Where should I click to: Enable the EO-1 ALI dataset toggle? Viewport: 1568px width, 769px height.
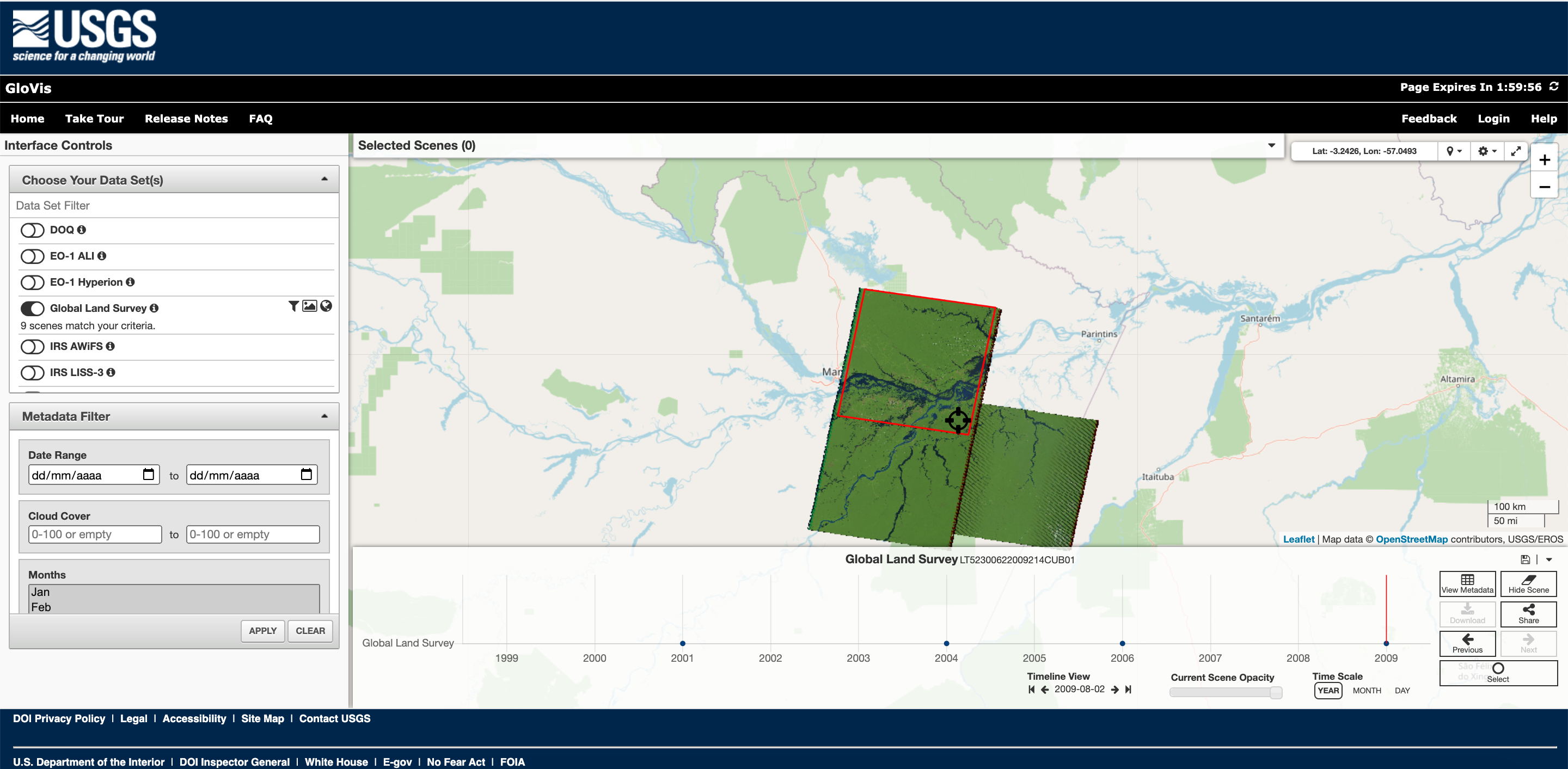click(33, 256)
